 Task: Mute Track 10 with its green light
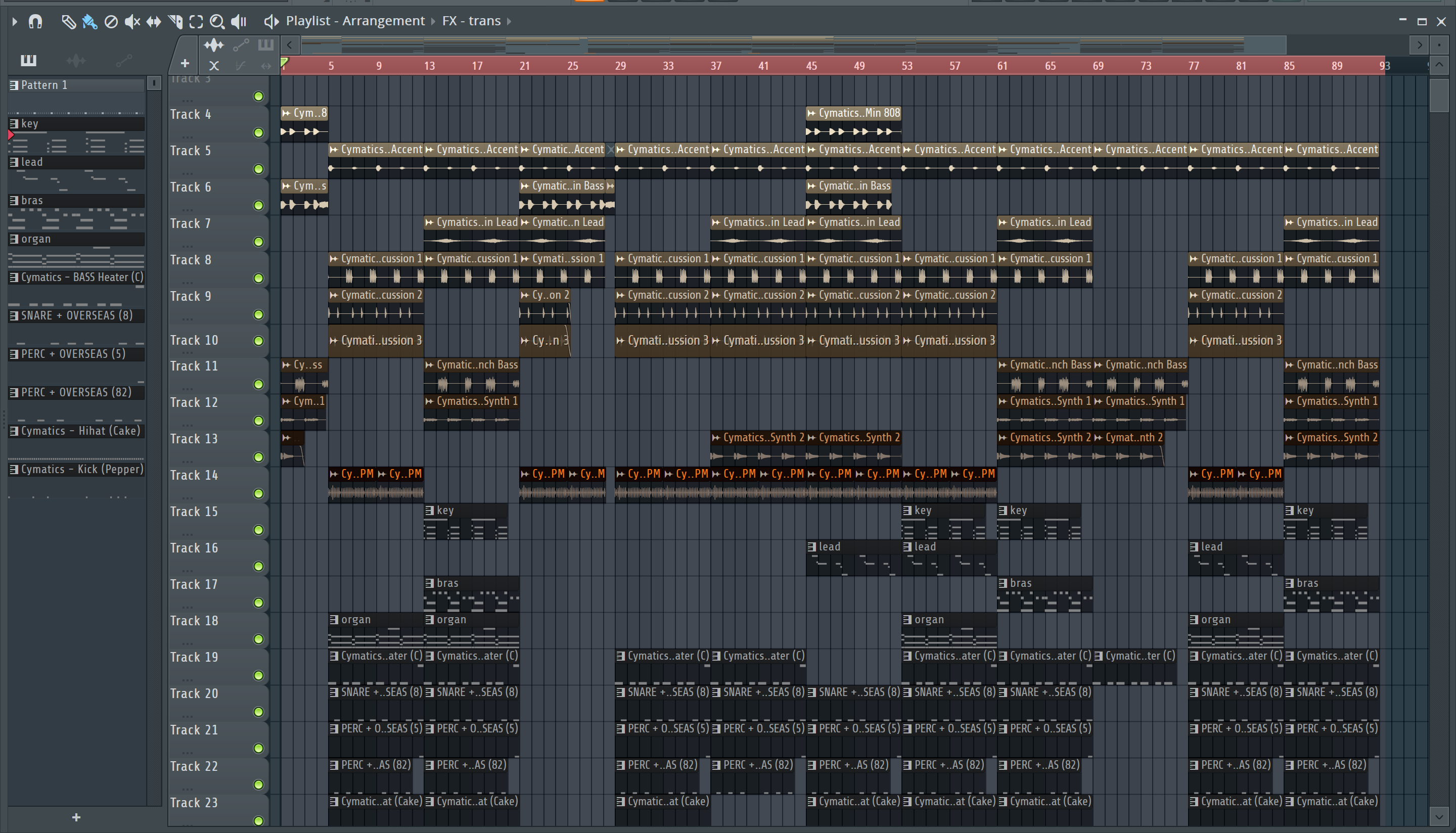click(x=258, y=341)
